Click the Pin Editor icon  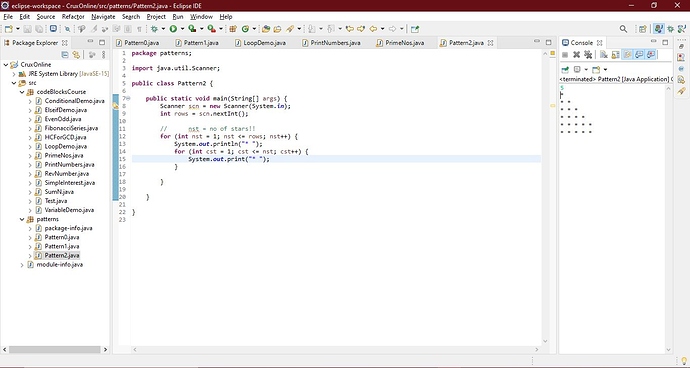point(415,29)
